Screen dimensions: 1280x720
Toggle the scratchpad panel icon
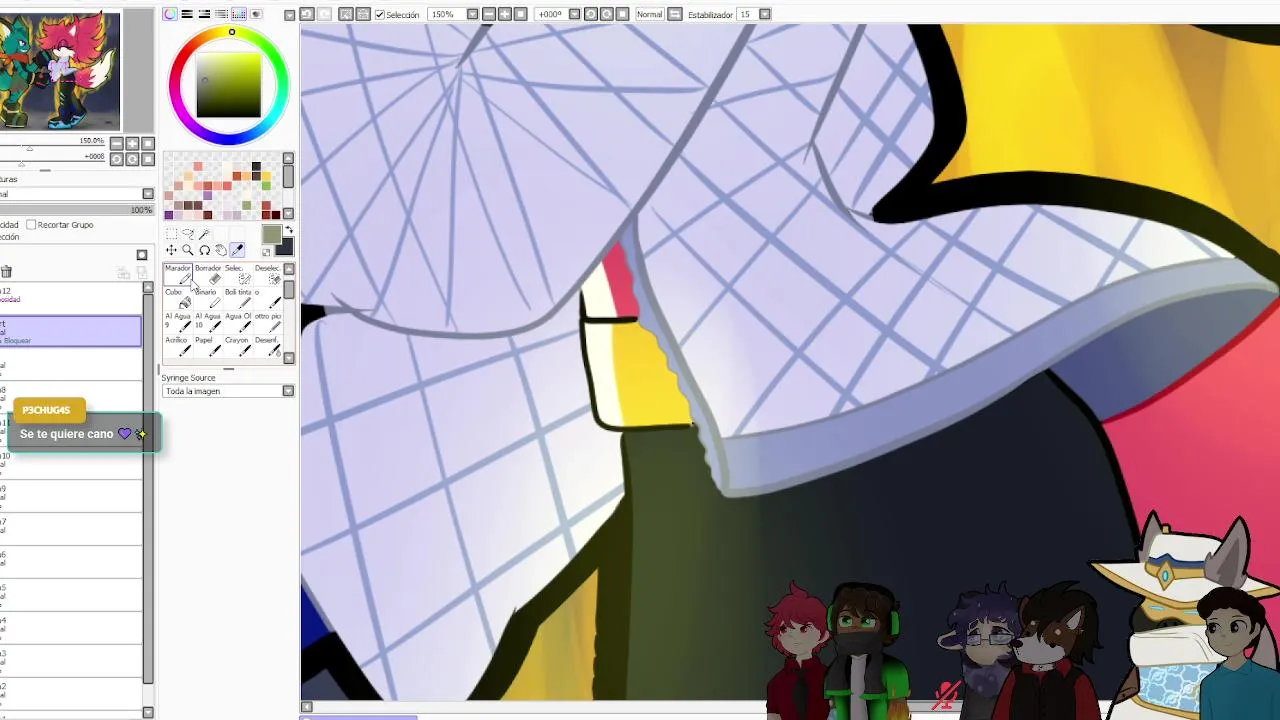coord(256,14)
